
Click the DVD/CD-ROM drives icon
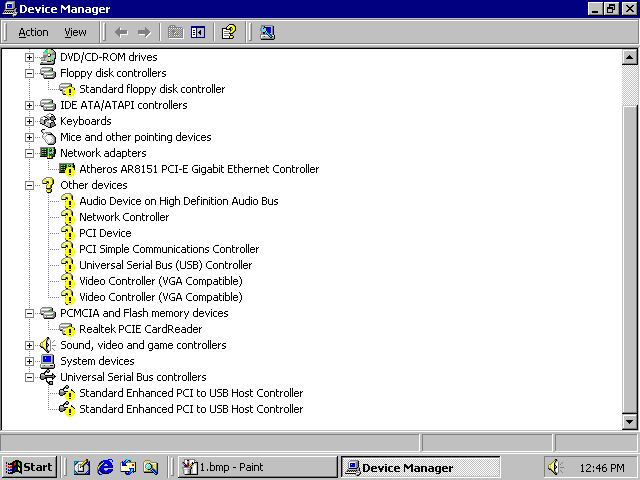(x=48, y=57)
